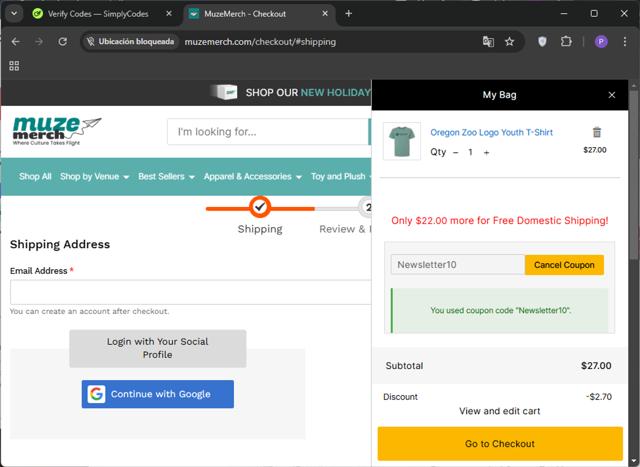Expand the Apparel & Accessories dropdown
Viewport: 640px width, 467px height.
pyautogui.click(x=253, y=176)
